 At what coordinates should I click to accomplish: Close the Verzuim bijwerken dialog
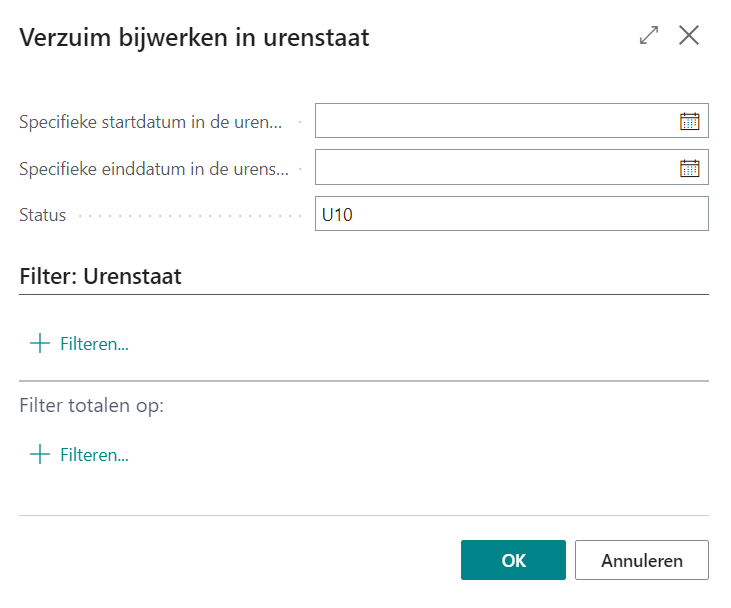(689, 36)
